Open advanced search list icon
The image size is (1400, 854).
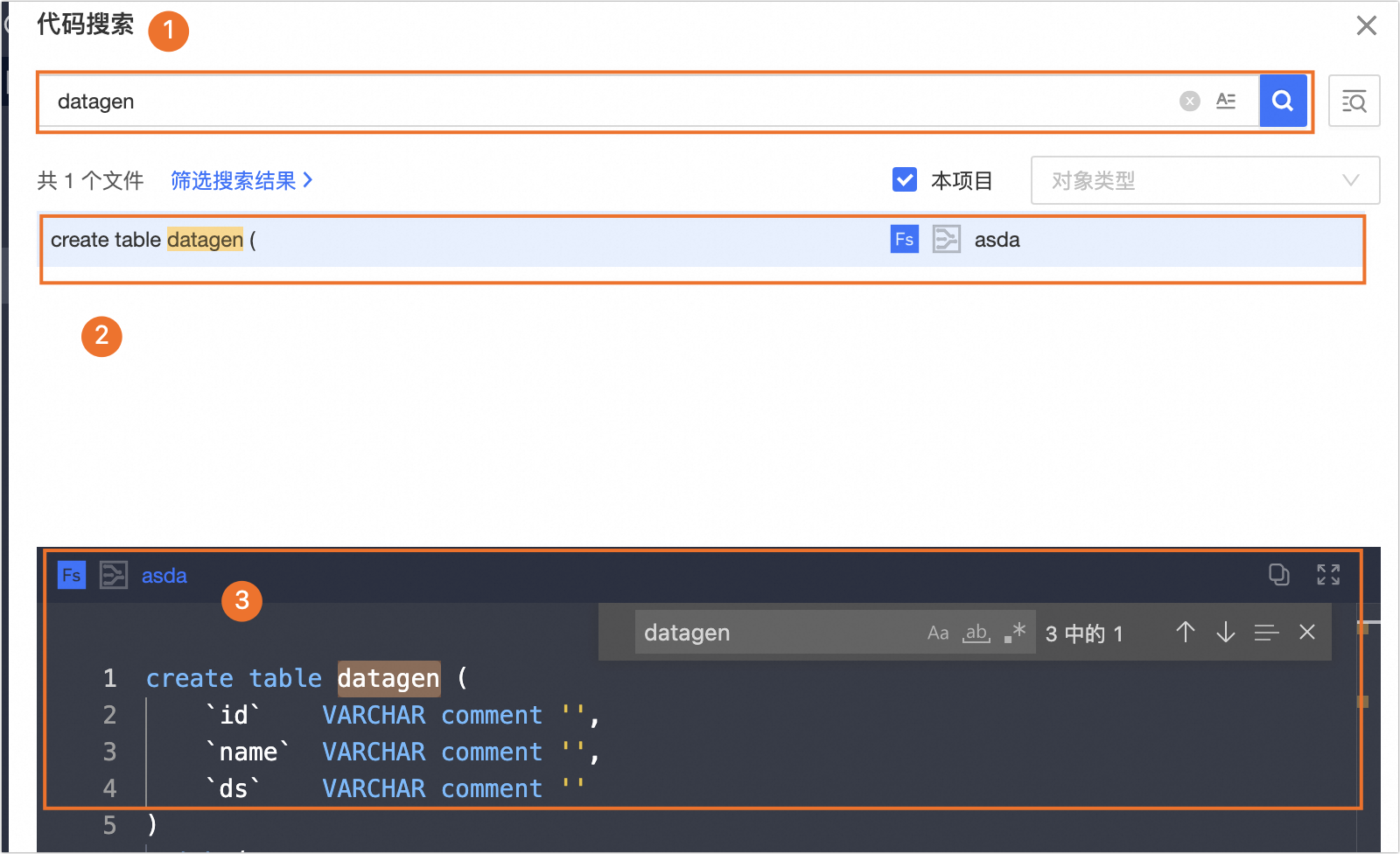click(x=1354, y=101)
